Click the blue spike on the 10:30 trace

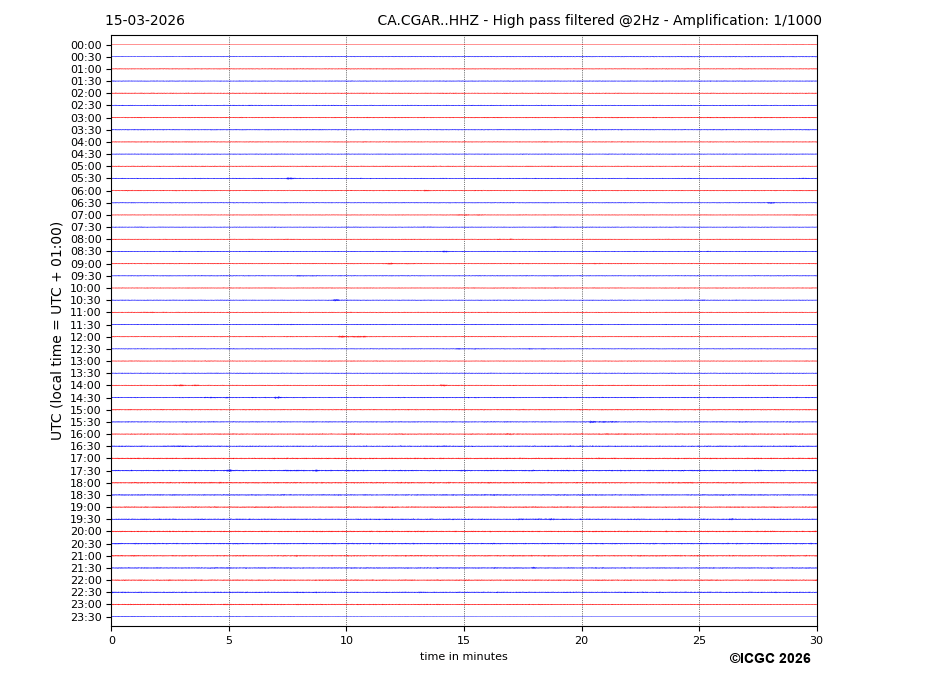tap(336, 300)
